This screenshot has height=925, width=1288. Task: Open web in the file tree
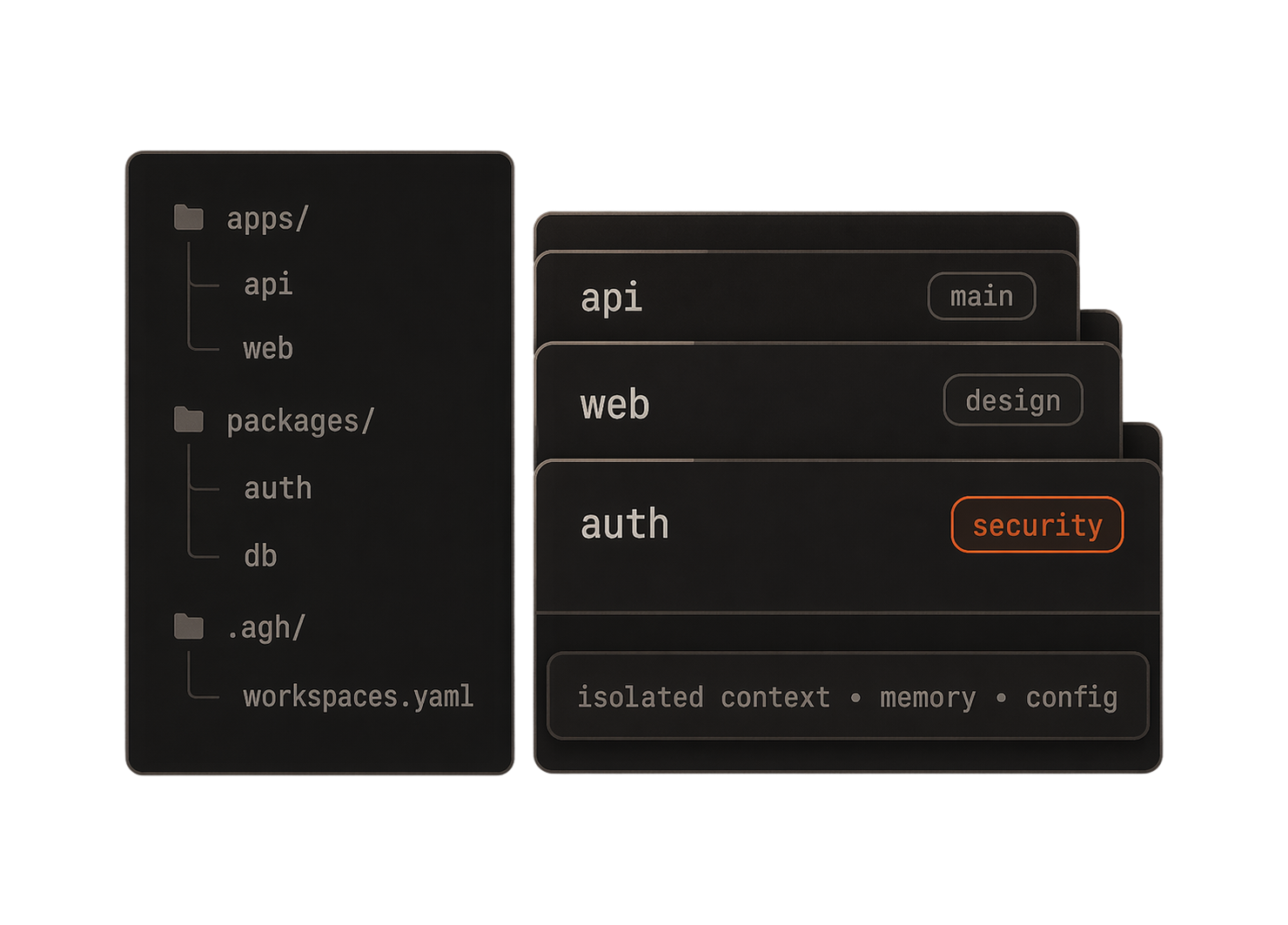click(268, 349)
